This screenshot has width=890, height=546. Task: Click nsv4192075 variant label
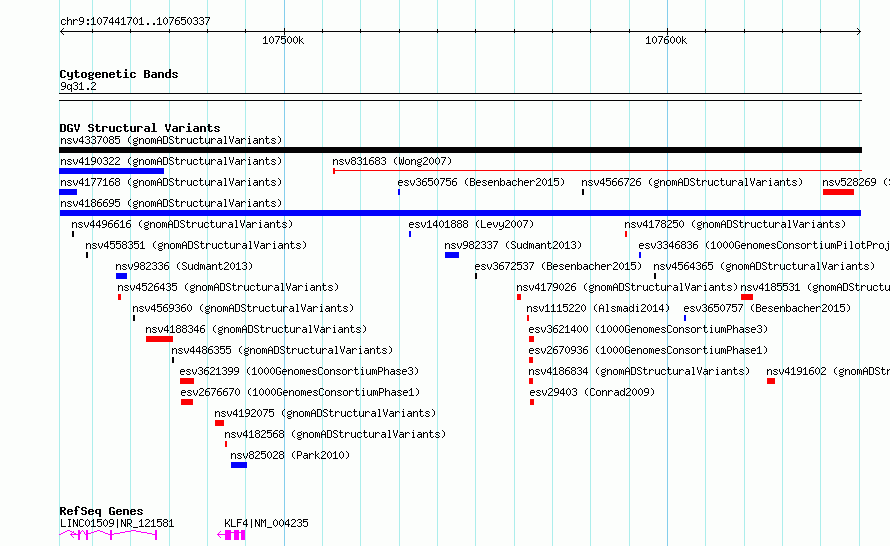tap(325, 413)
